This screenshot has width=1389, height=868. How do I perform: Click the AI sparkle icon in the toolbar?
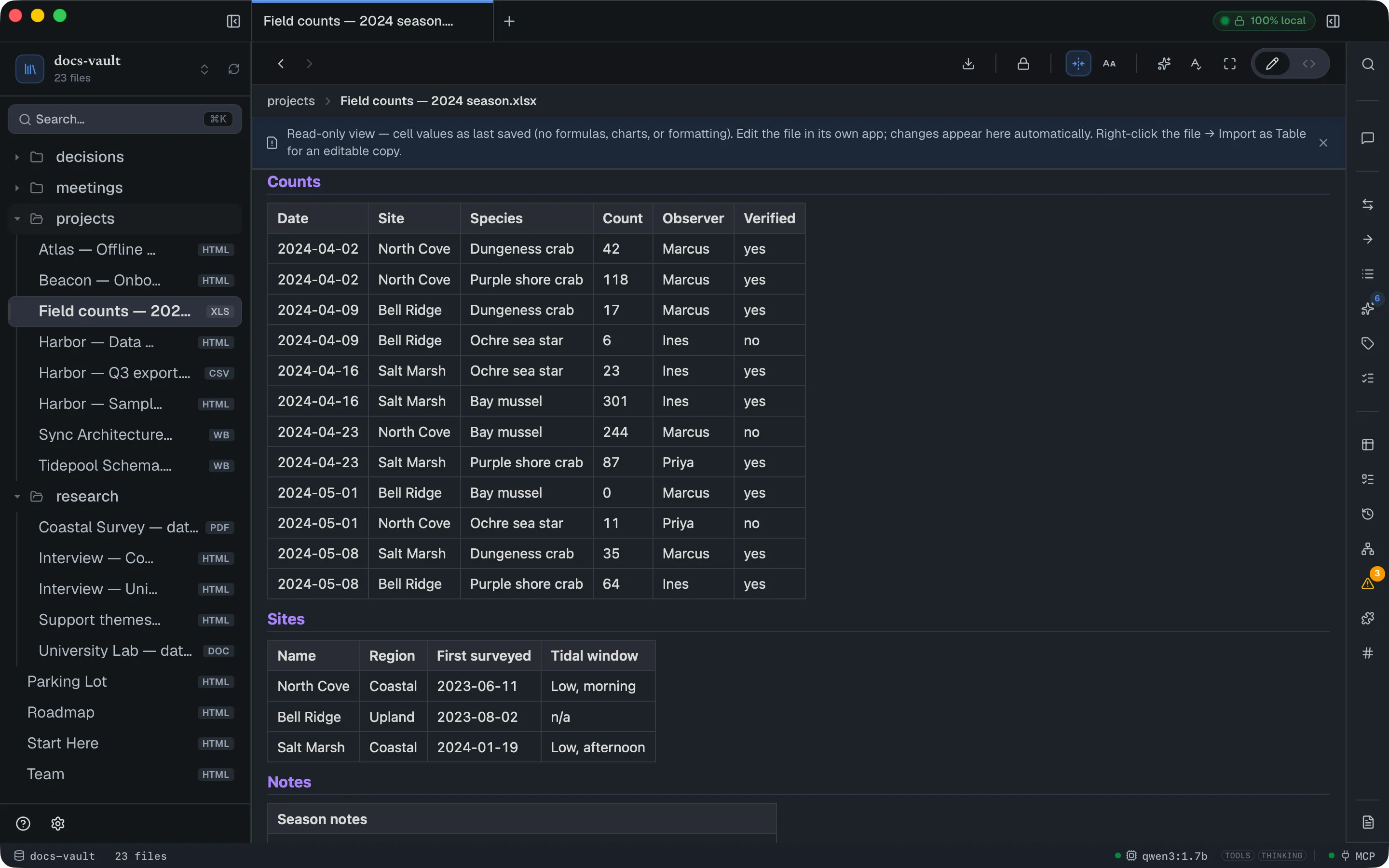(1163, 64)
